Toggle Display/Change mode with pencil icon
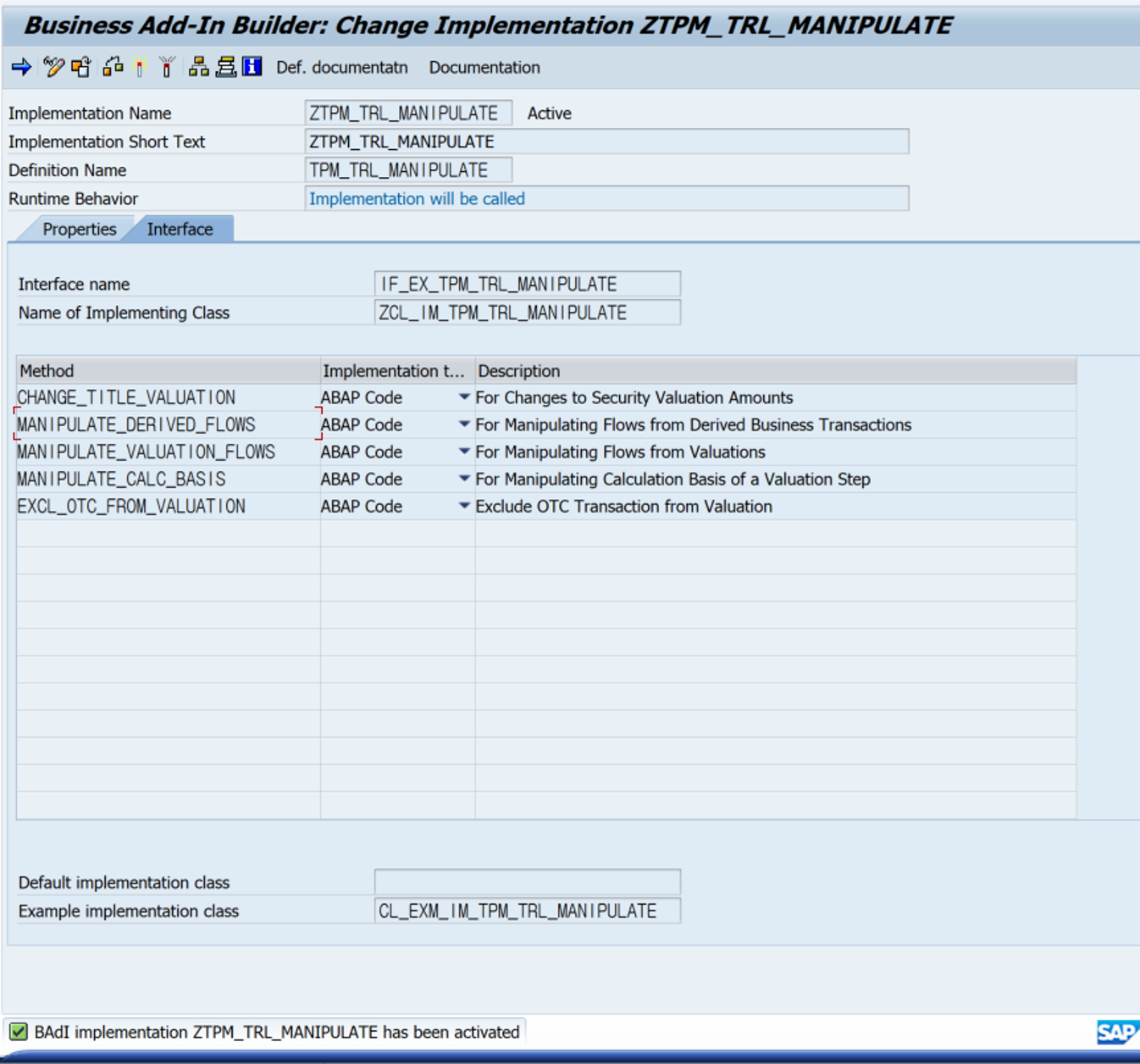The height and width of the screenshot is (1064, 1140). (x=53, y=67)
